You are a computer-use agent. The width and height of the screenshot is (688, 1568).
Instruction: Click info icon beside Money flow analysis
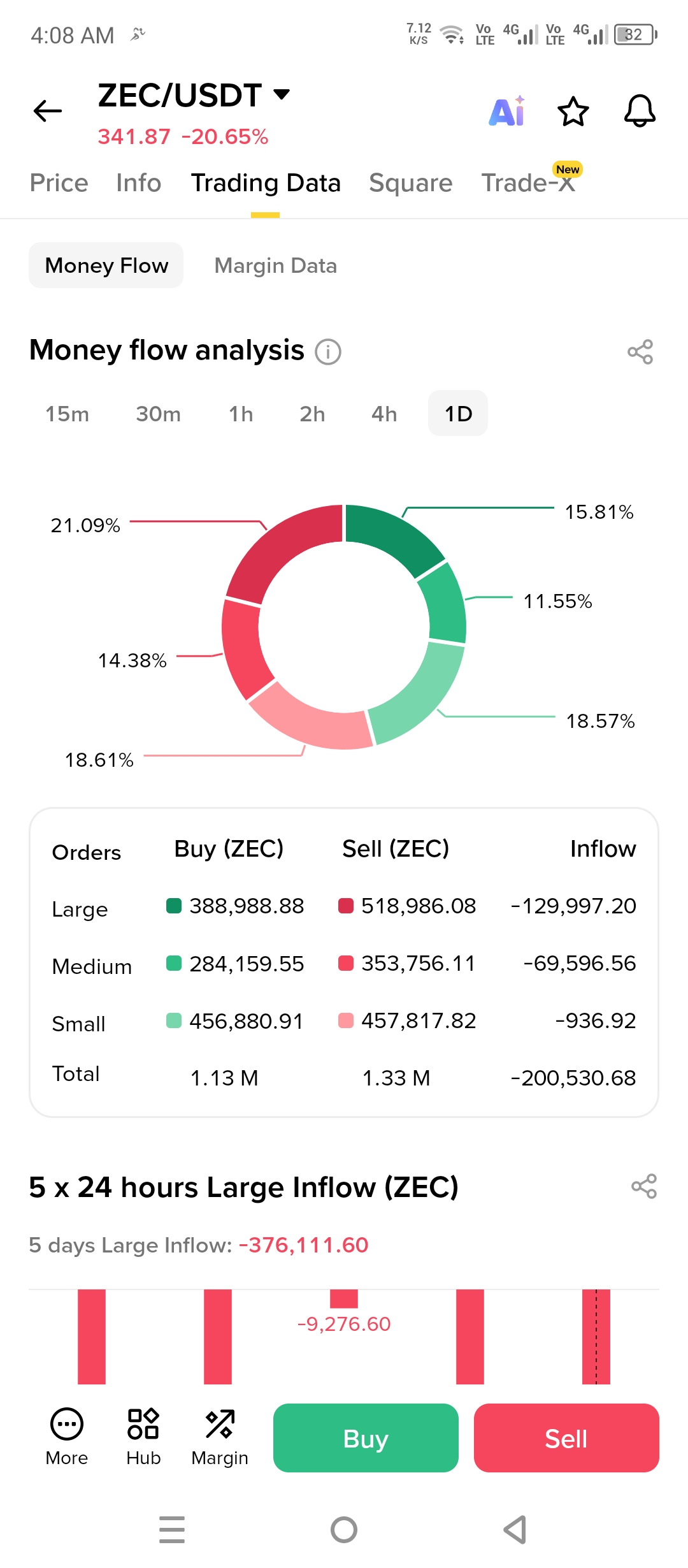pos(328,352)
